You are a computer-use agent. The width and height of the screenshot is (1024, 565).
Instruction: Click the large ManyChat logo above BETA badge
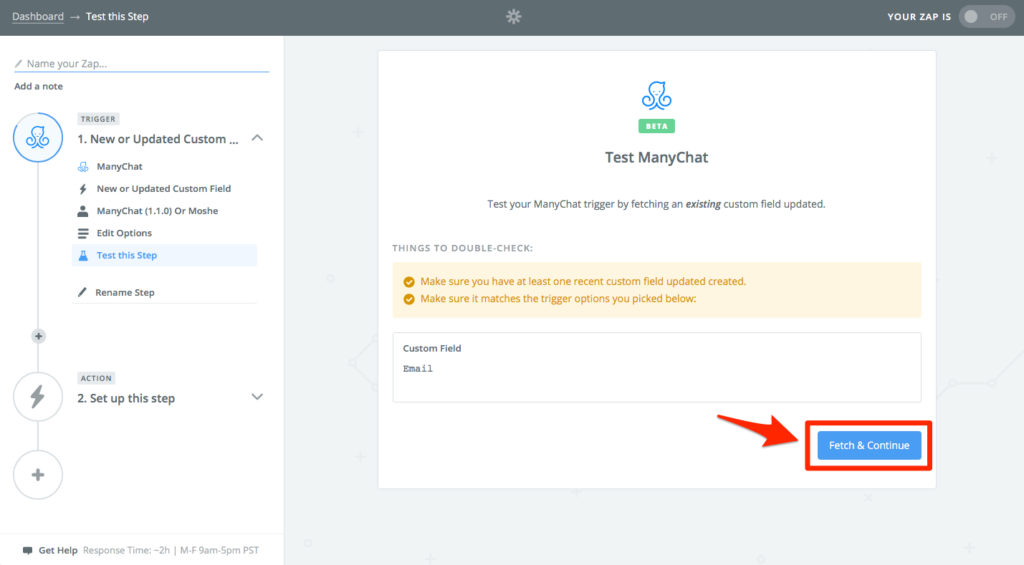[x=656, y=95]
